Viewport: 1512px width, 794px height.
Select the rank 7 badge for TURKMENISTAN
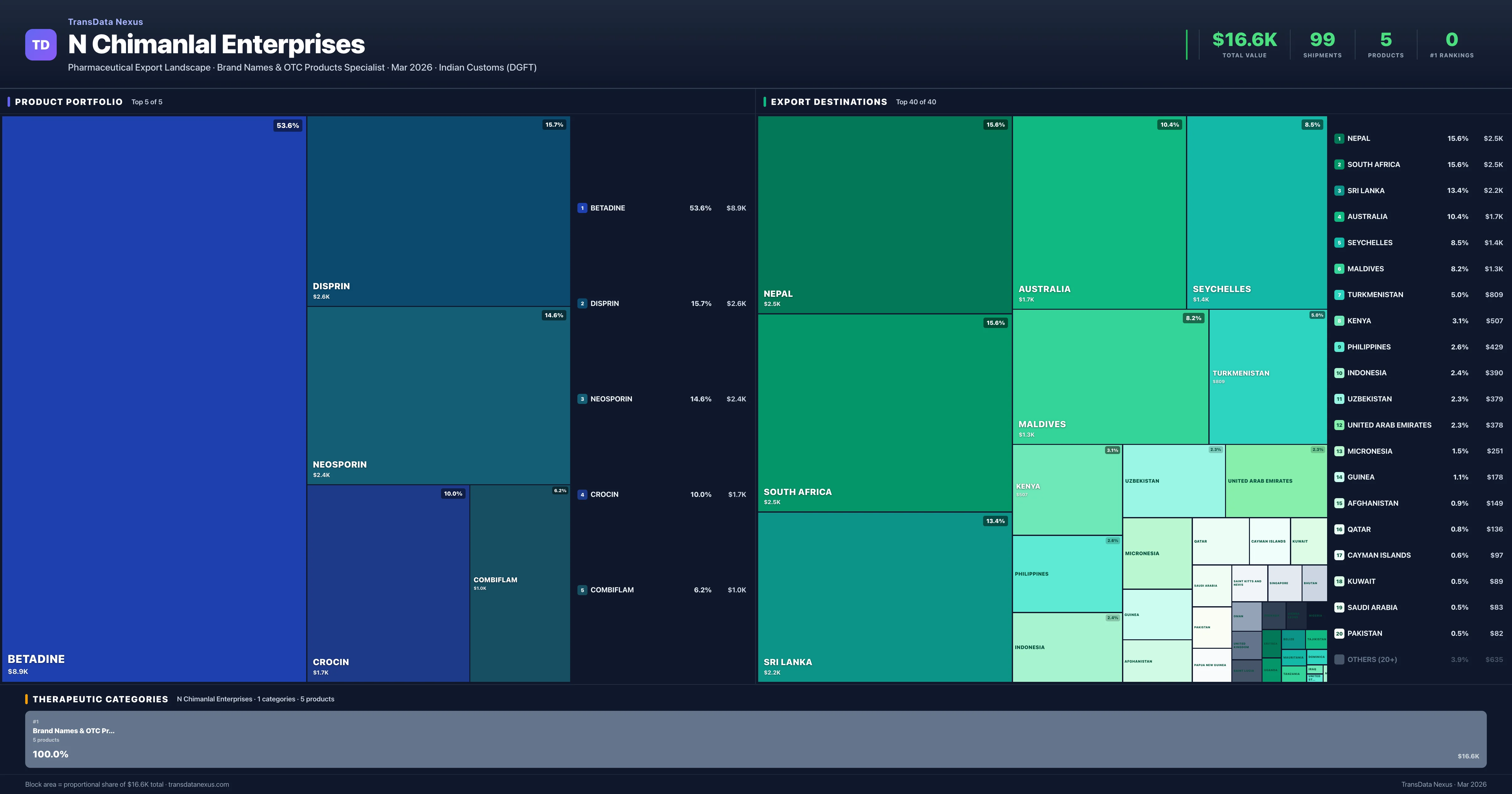tap(1339, 294)
